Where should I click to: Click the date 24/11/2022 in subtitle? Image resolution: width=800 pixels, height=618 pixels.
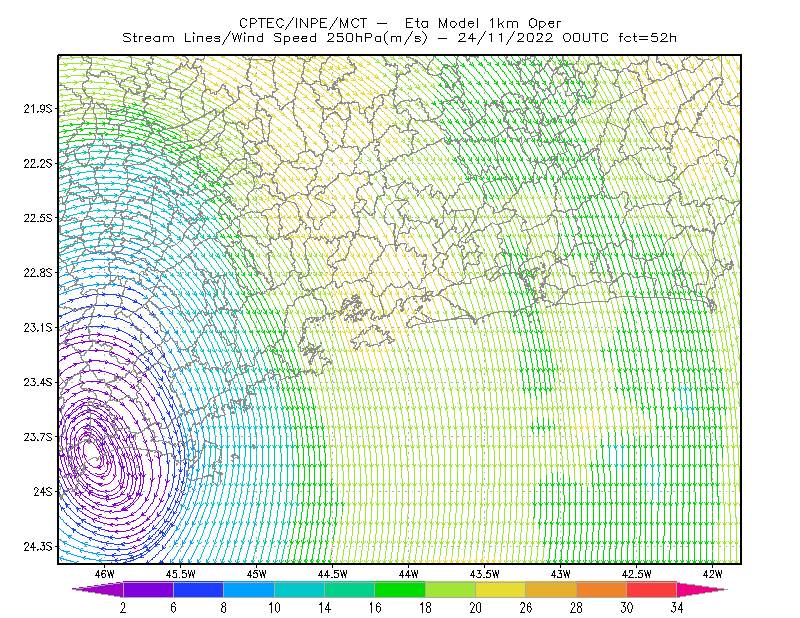505,38
